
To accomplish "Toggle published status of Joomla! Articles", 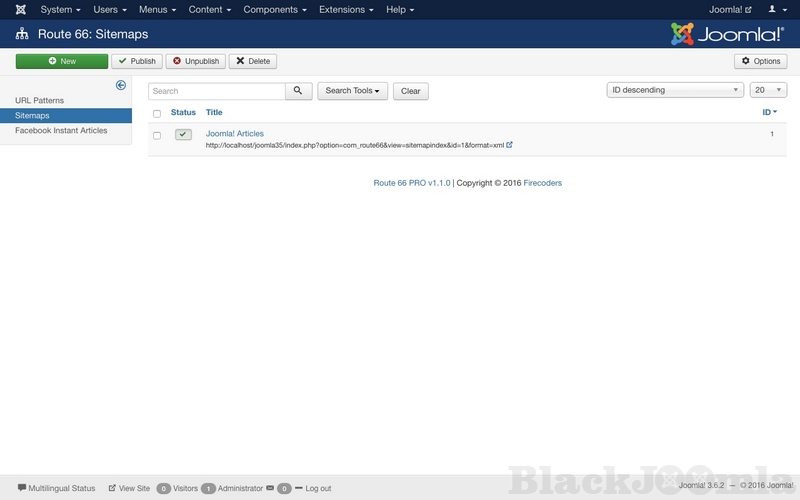I will 183,134.
